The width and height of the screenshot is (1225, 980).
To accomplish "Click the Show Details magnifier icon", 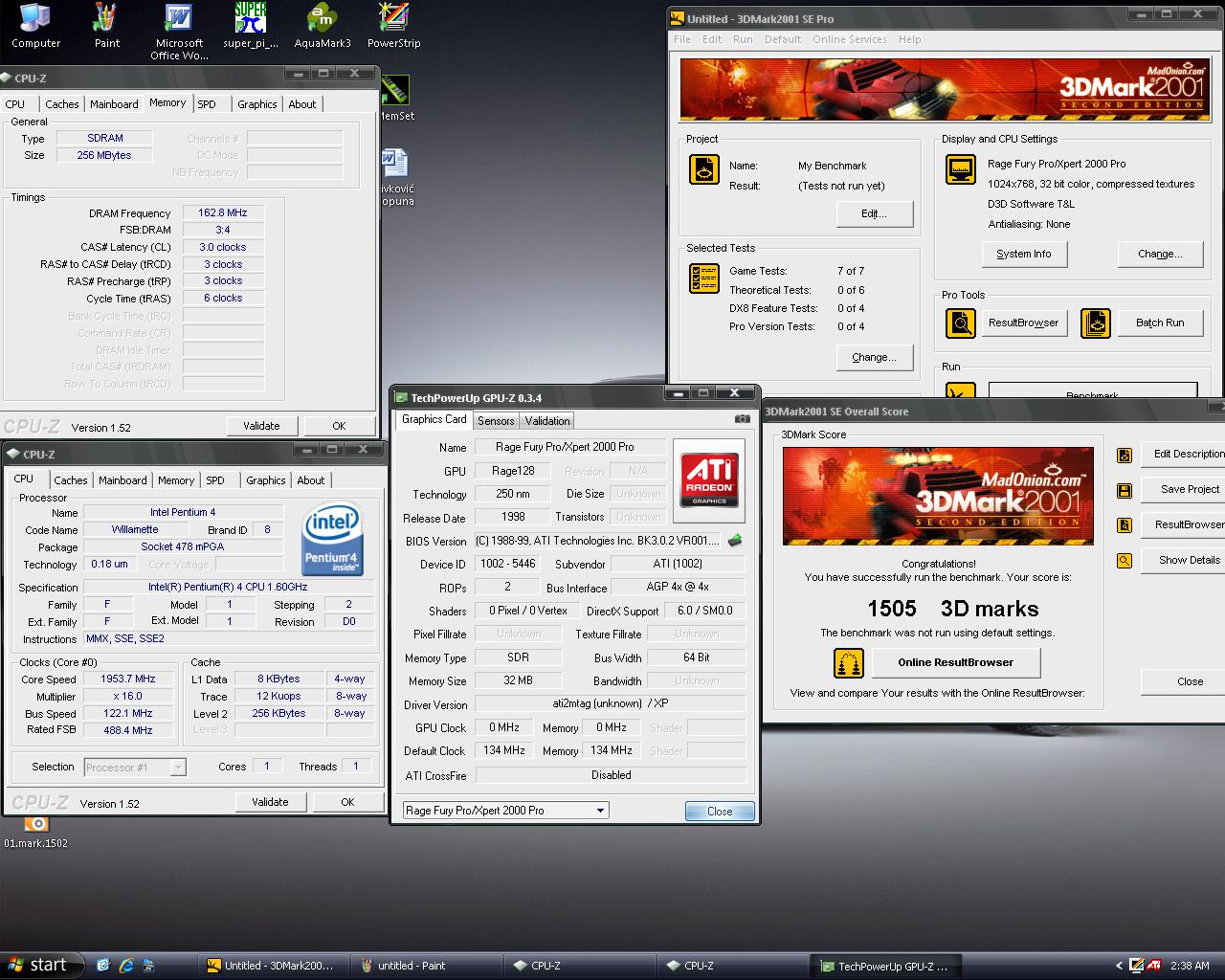I will click(x=1125, y=561).
